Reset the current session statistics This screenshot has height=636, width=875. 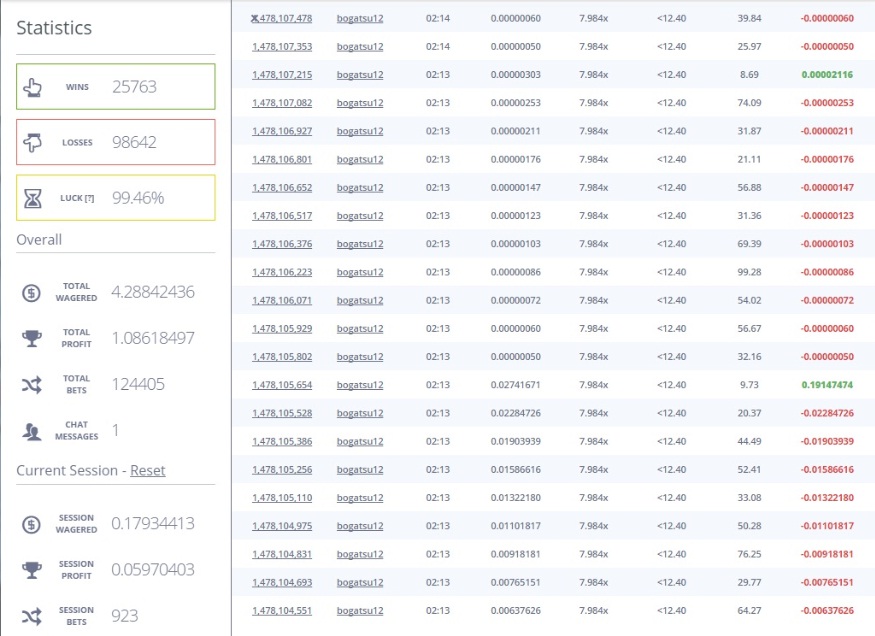pos(148,470)
